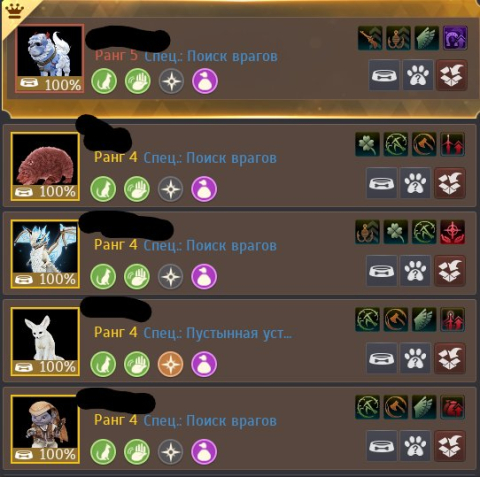Check in the fennec fox pet
Image resolution: width=480 pixels, height=477 pixels.
click(x=450, y=358)
